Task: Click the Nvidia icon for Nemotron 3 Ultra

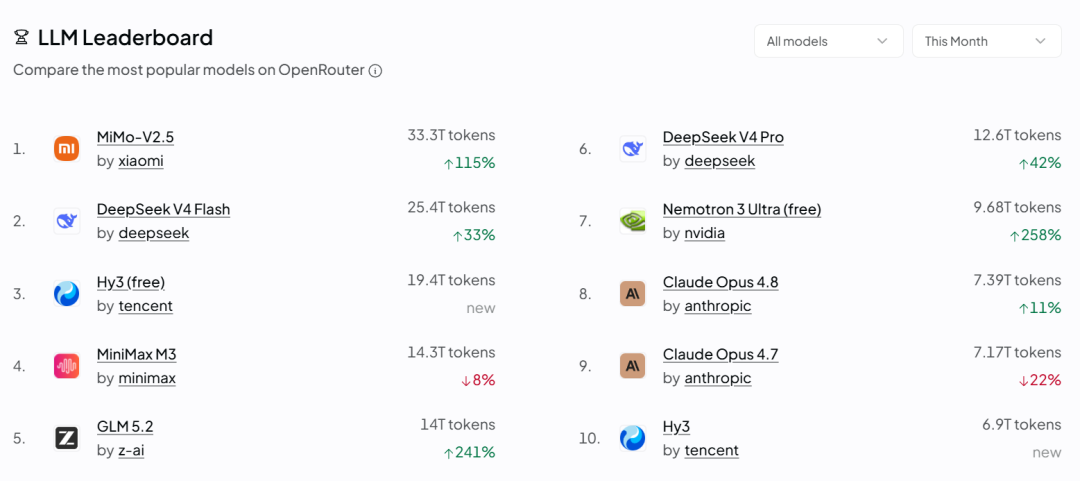Action: click(632, 221)
